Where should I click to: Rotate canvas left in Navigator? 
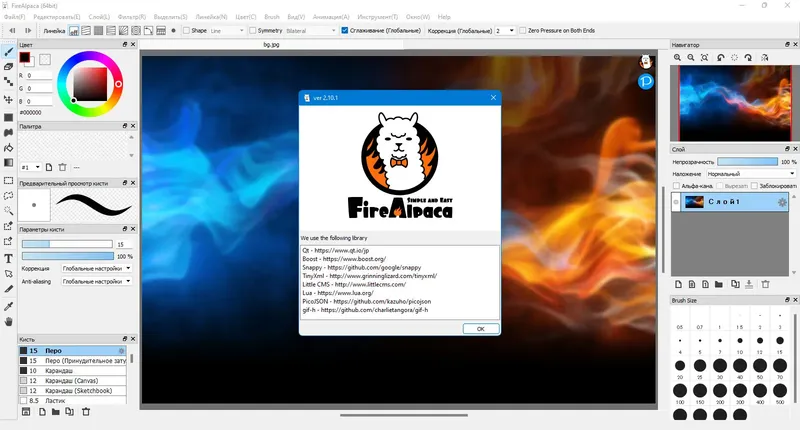tap(720, 58)
